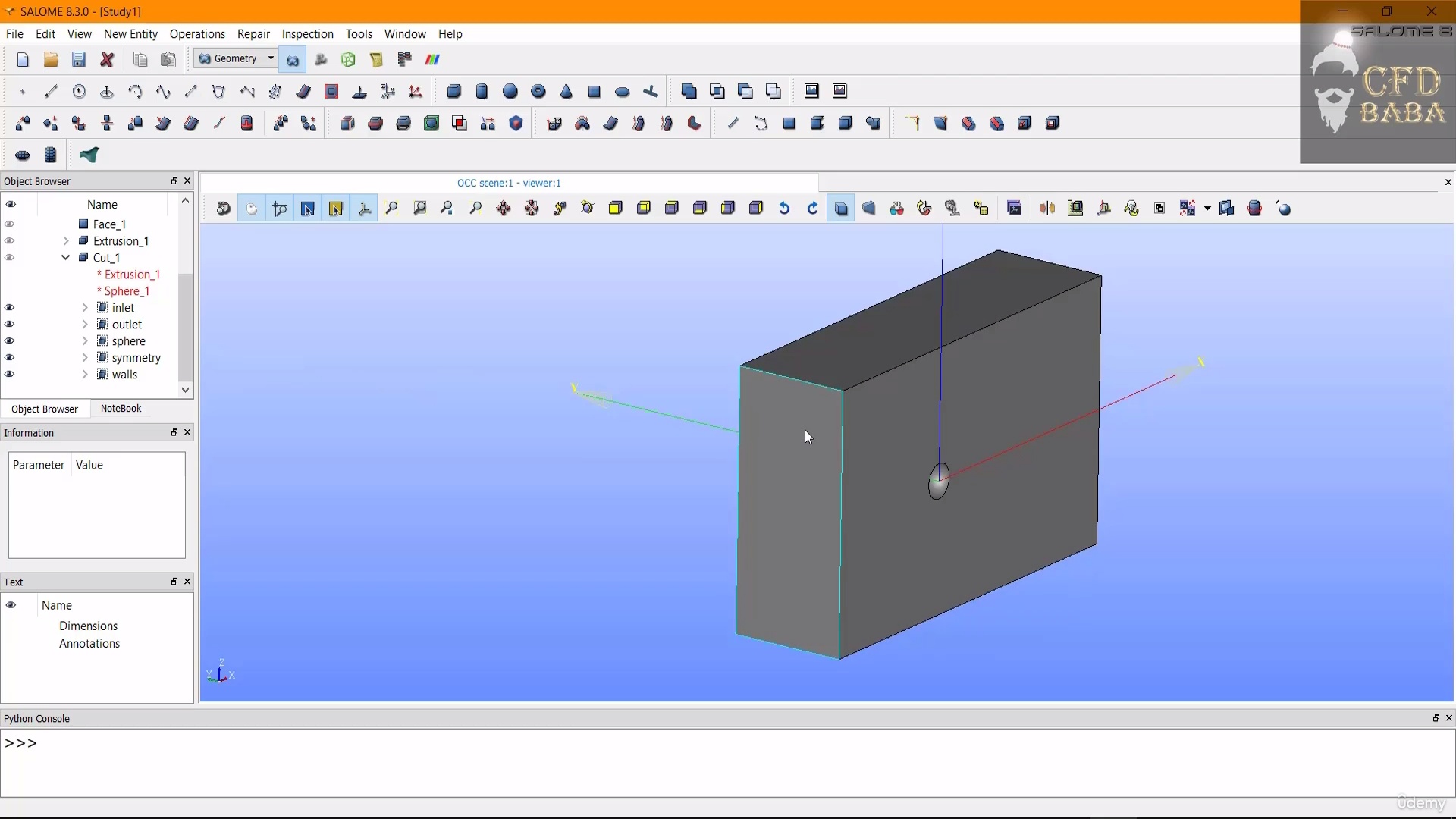Click the cylinder primitive icon

[x=482, y=92]
